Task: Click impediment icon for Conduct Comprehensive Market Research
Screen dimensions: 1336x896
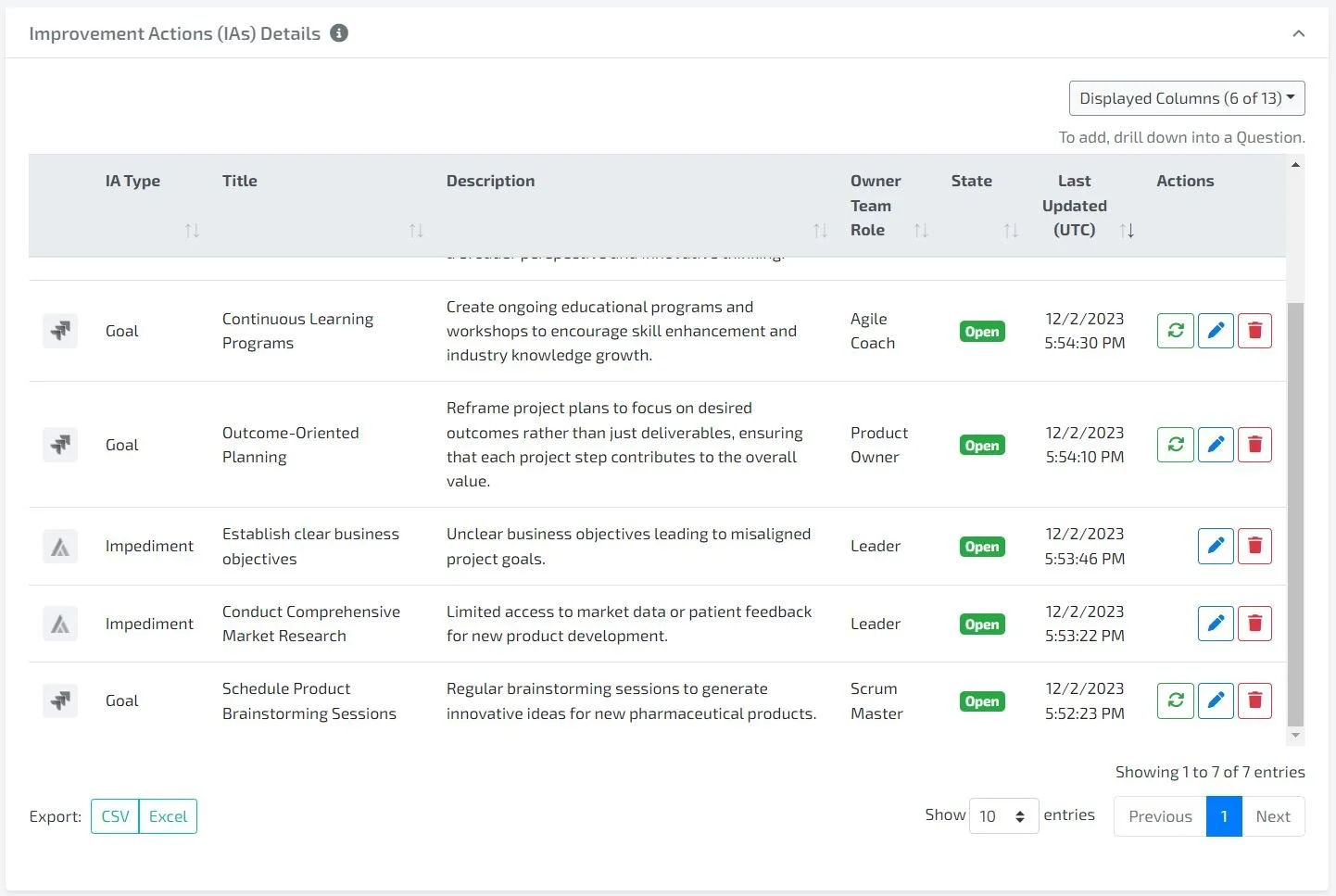Action: [60, 624]
